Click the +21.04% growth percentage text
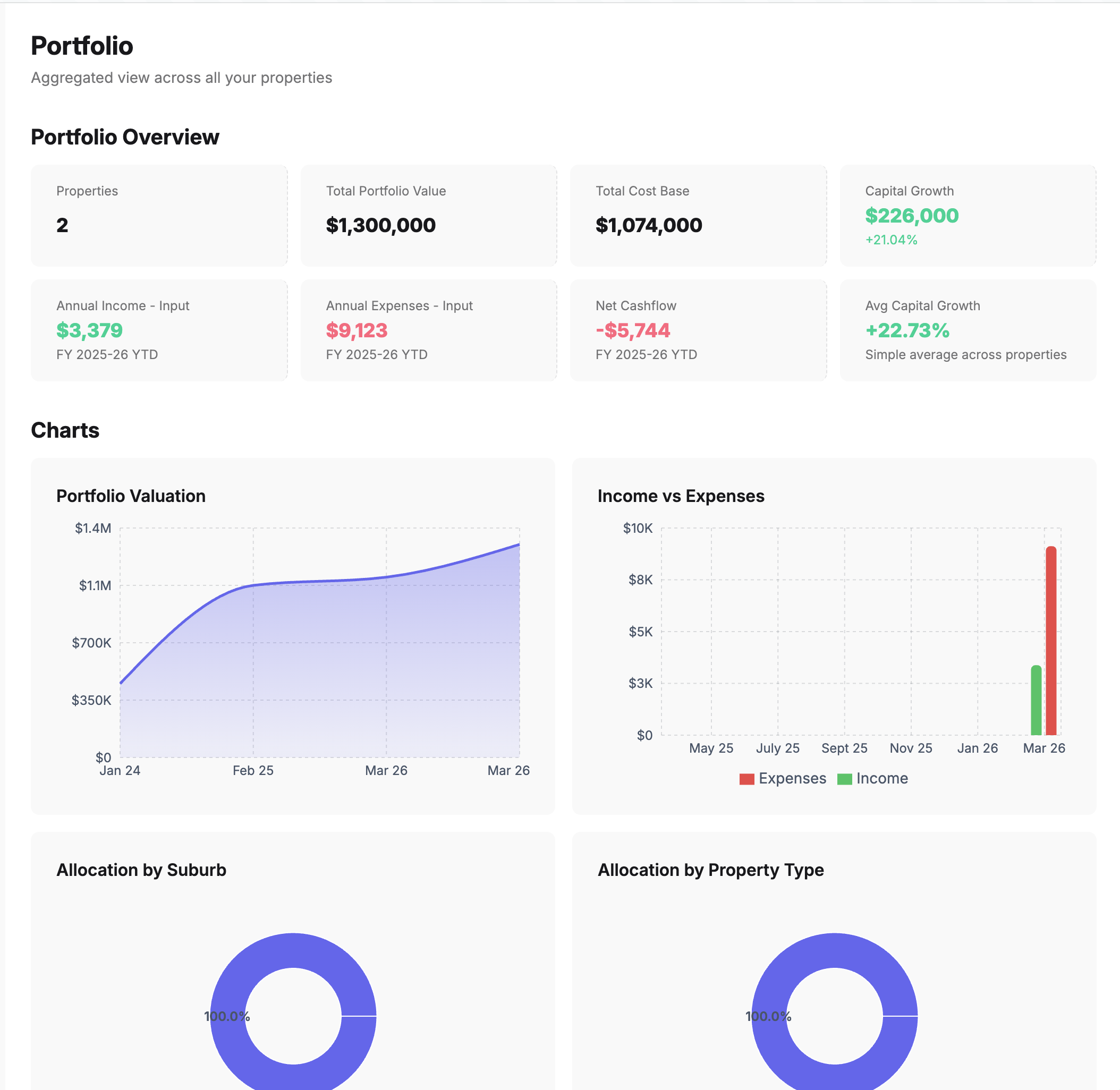 [x=892, y=240]
